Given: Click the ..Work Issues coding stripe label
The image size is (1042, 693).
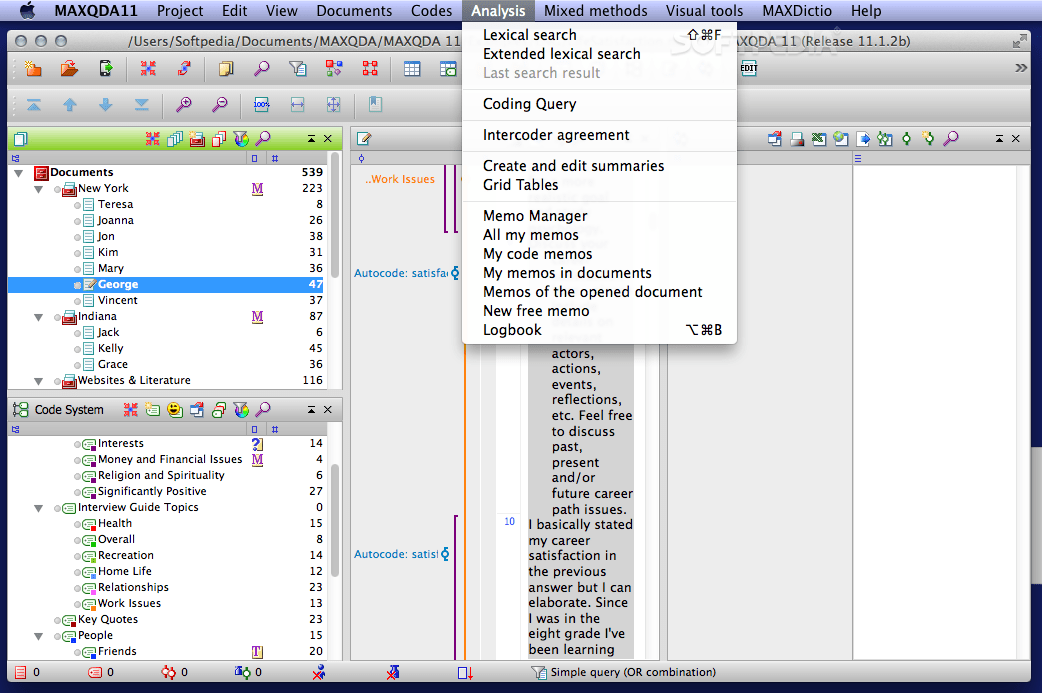Looking at the screenshot, I should 400,179.
